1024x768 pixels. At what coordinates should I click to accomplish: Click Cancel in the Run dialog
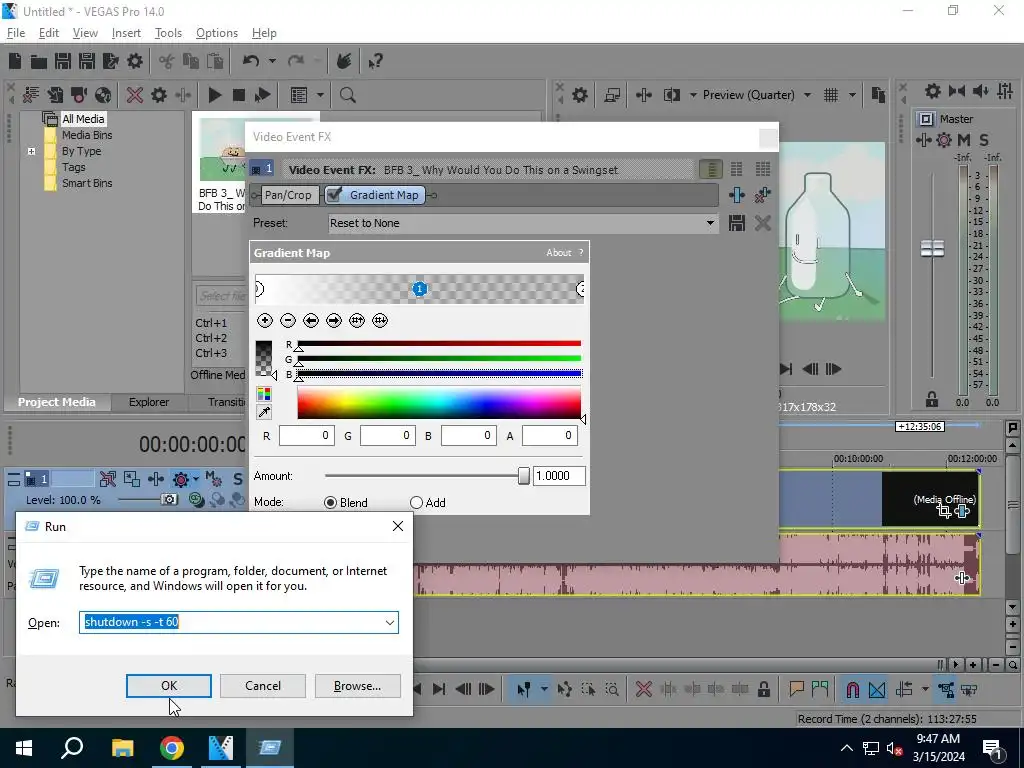263,686
